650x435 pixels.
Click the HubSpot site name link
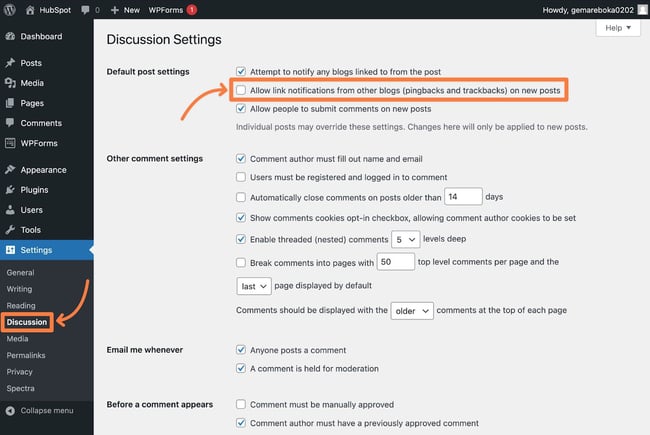(x=55, y=10)
